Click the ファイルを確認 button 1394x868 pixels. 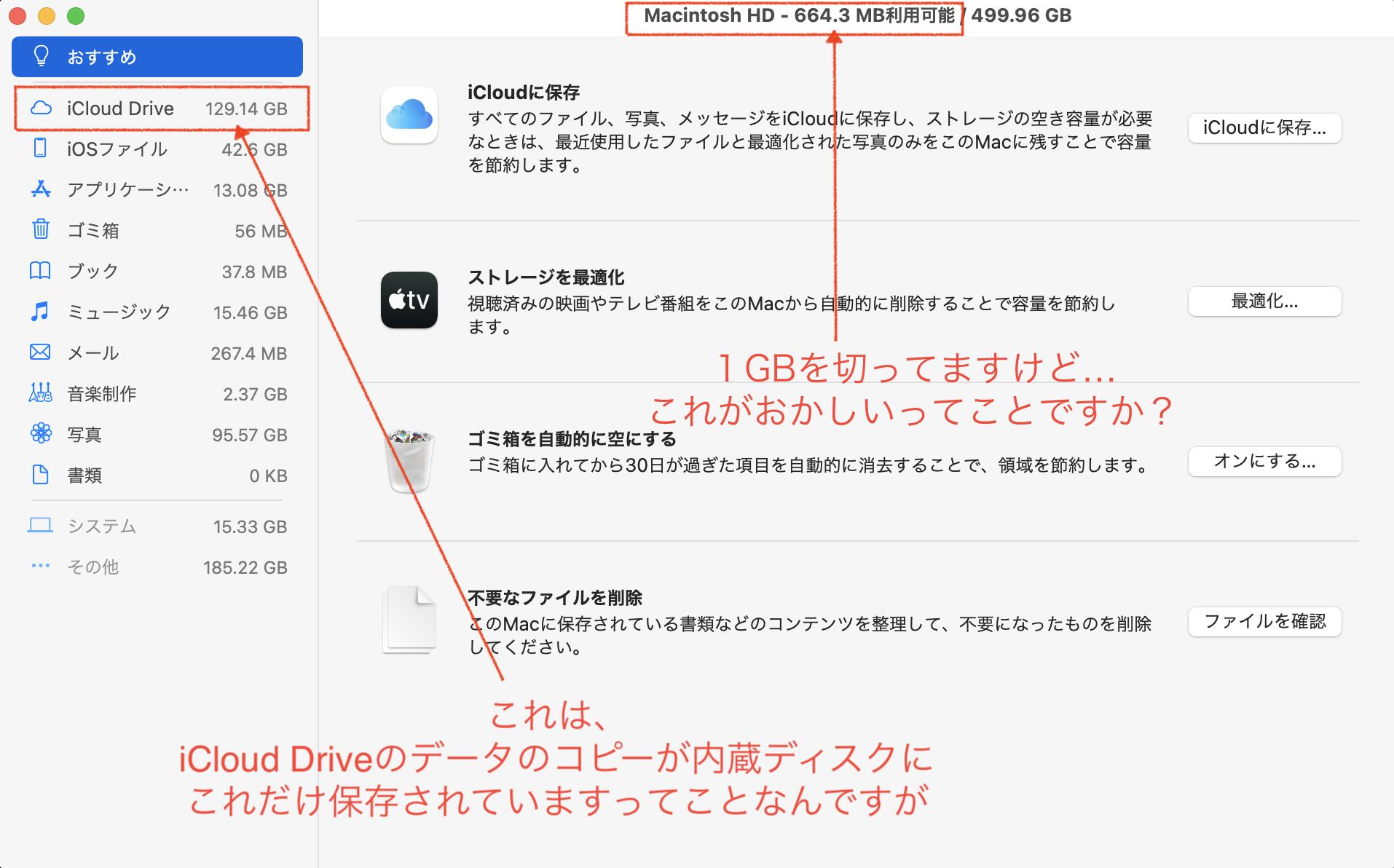[x=1265, y=622]
